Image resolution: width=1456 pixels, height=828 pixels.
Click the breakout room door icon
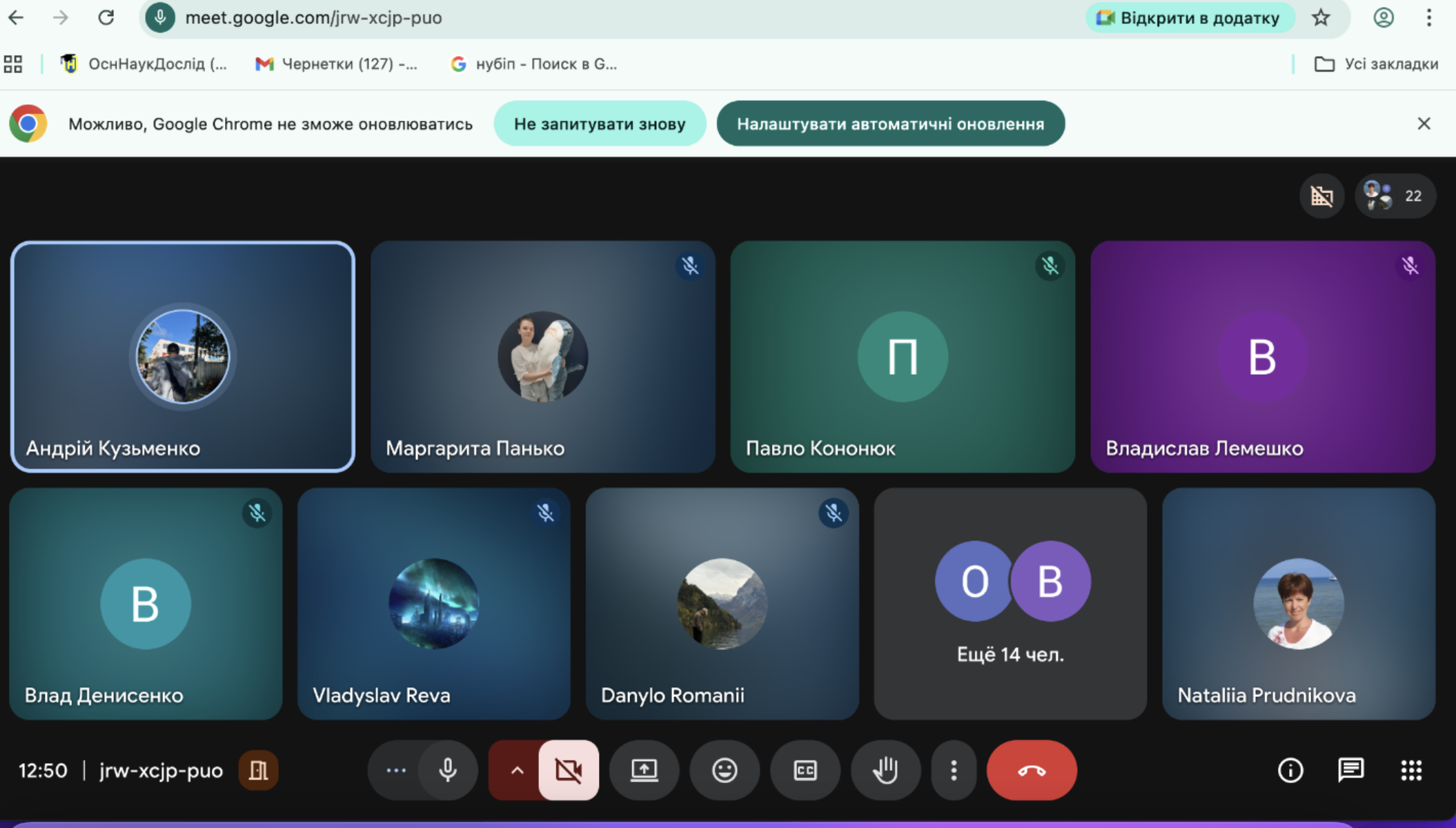tap(258, 770)
